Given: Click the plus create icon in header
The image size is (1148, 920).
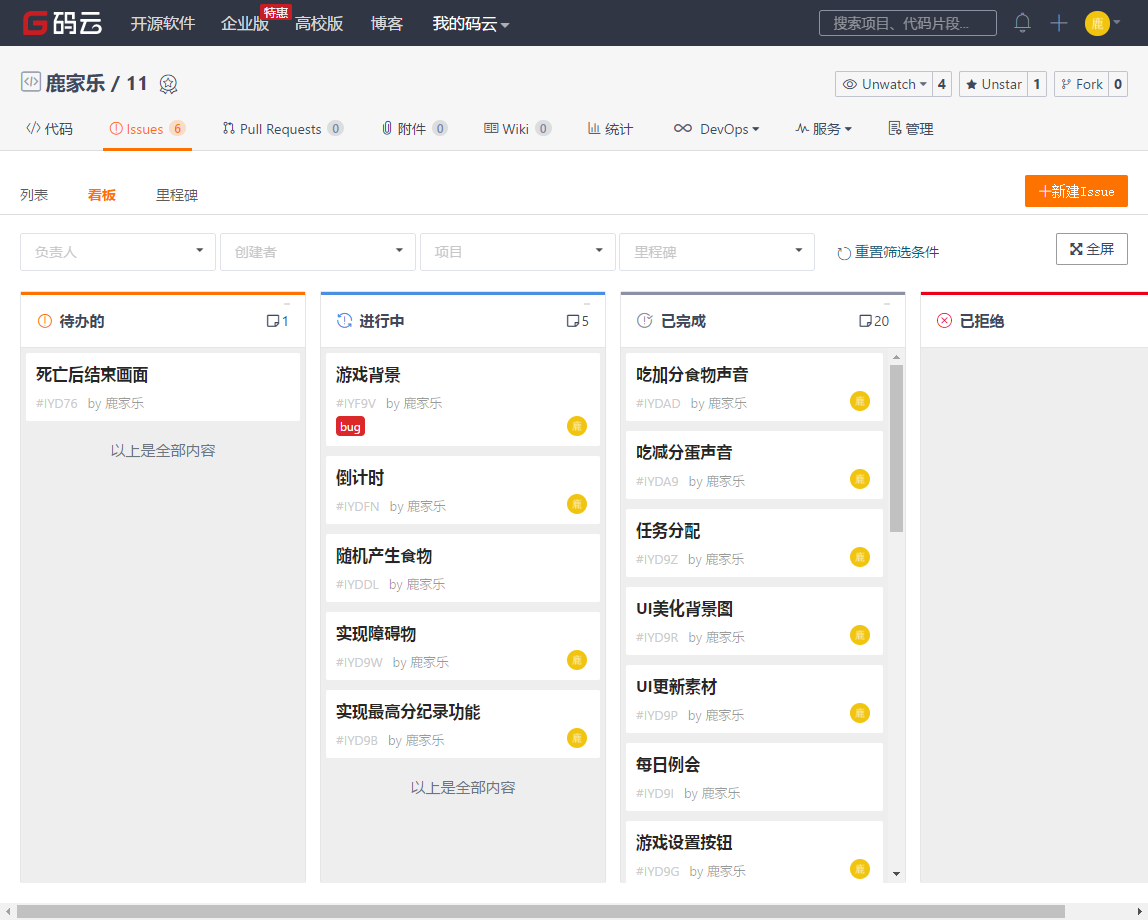Looking at the screenshot, I should [x=1059, y=23].
